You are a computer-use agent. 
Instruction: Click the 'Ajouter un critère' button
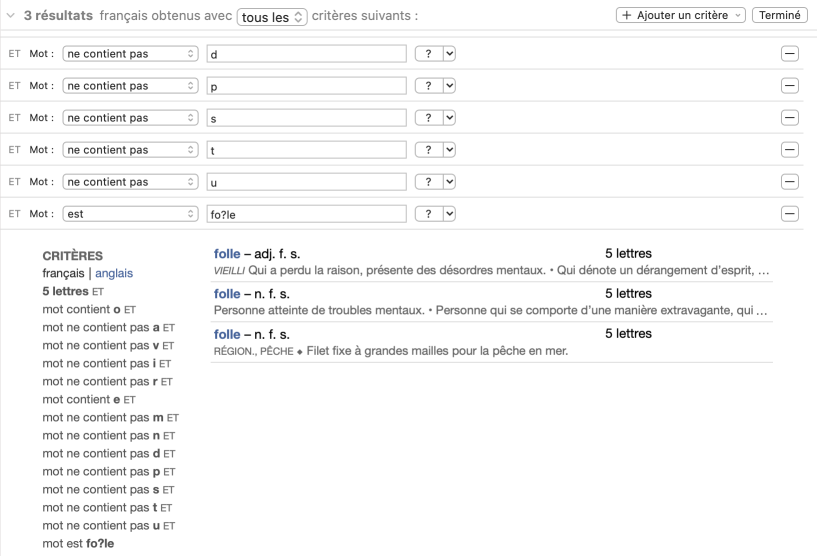[x=681, y=16]
